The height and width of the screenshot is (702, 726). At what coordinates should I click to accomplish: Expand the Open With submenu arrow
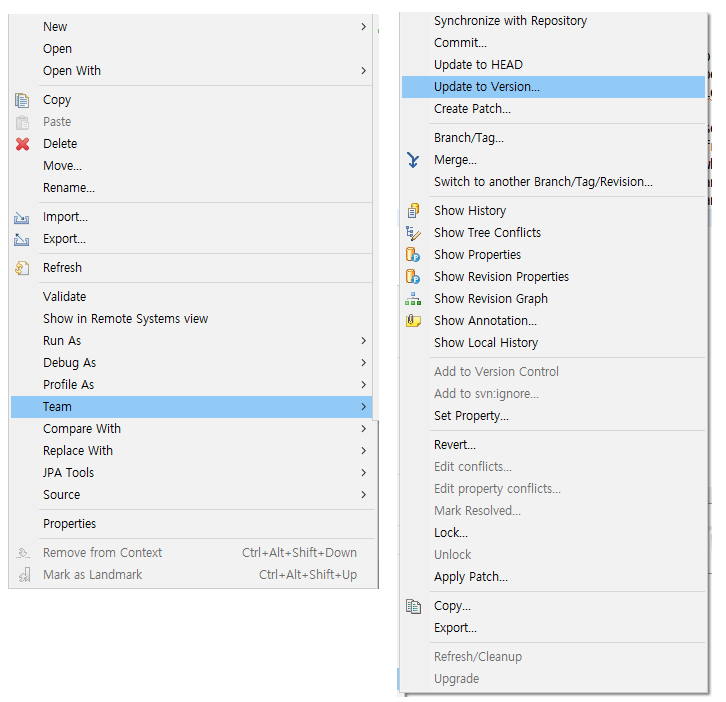(363, 71)
